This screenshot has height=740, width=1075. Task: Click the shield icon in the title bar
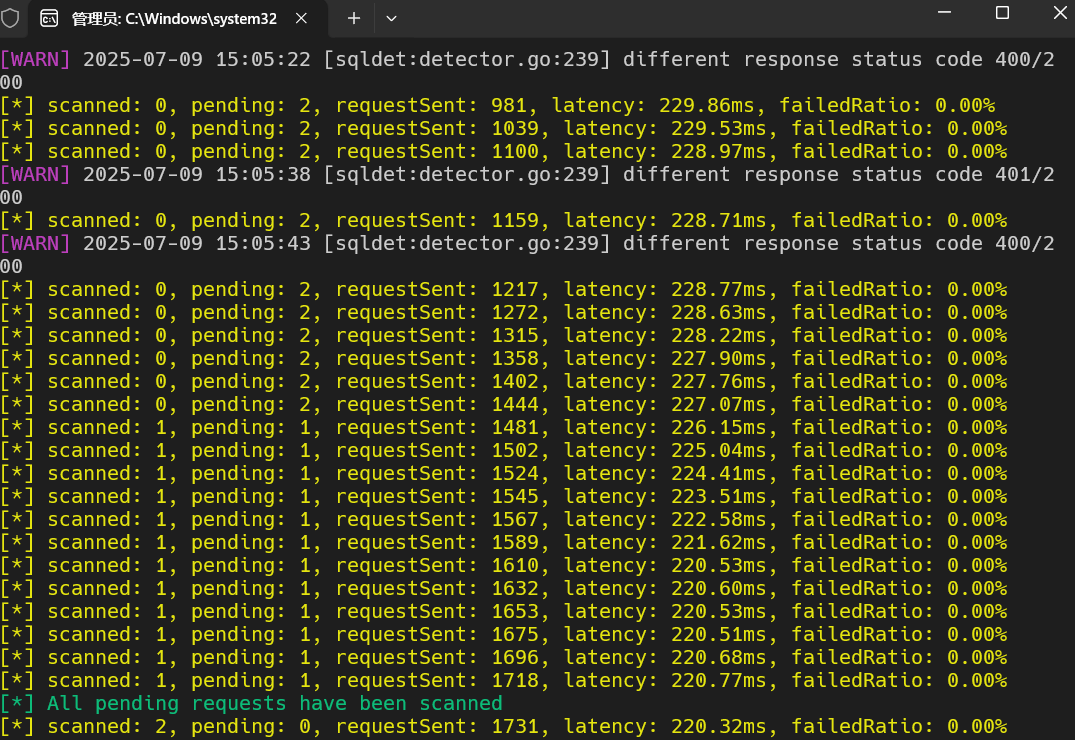(x=10, y=18)
